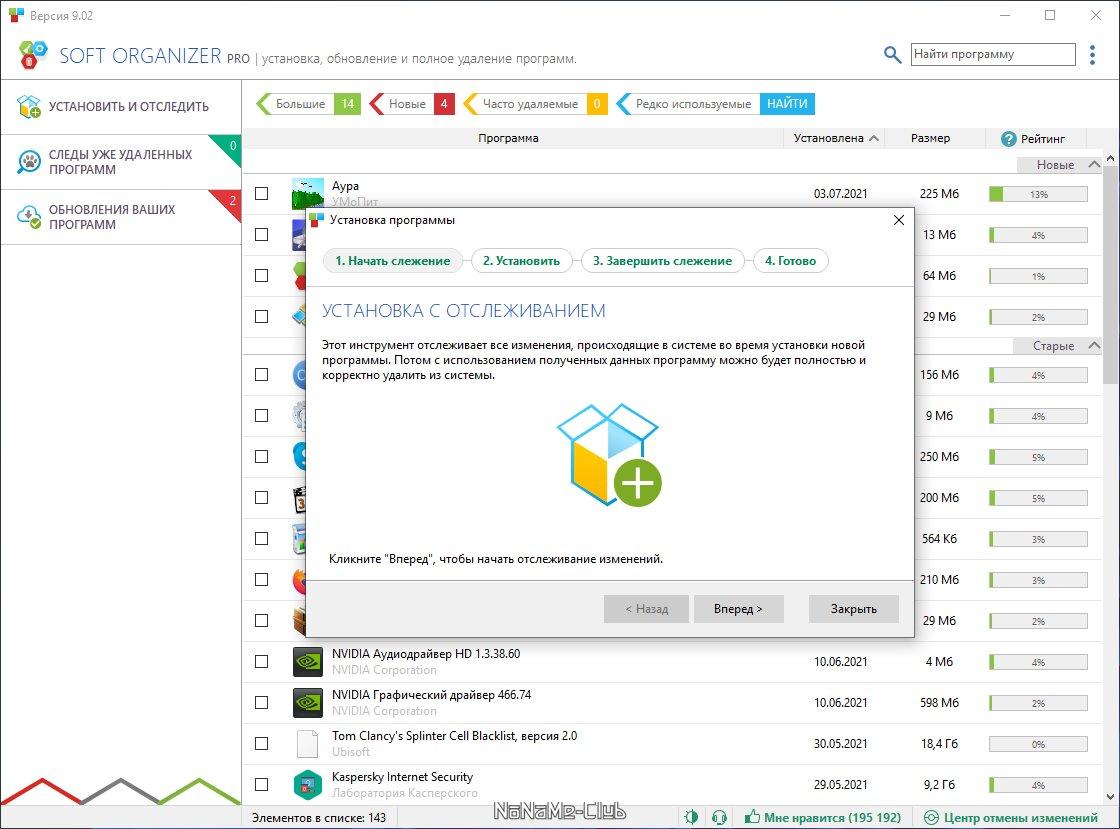Tick checkbox for Kaspersky Internet Security
The width and height of the screenshot is (1120, 829).
pyautogui.click(x=261, y=784)
